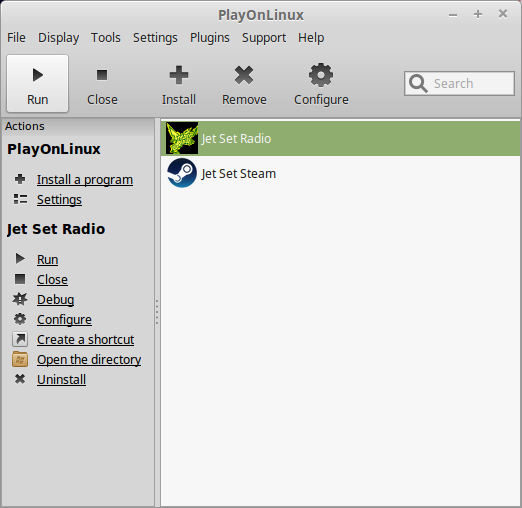522x508 pixels.
Task: Click the folder icon beside Open the directory
Action: (x=20, y=359)
